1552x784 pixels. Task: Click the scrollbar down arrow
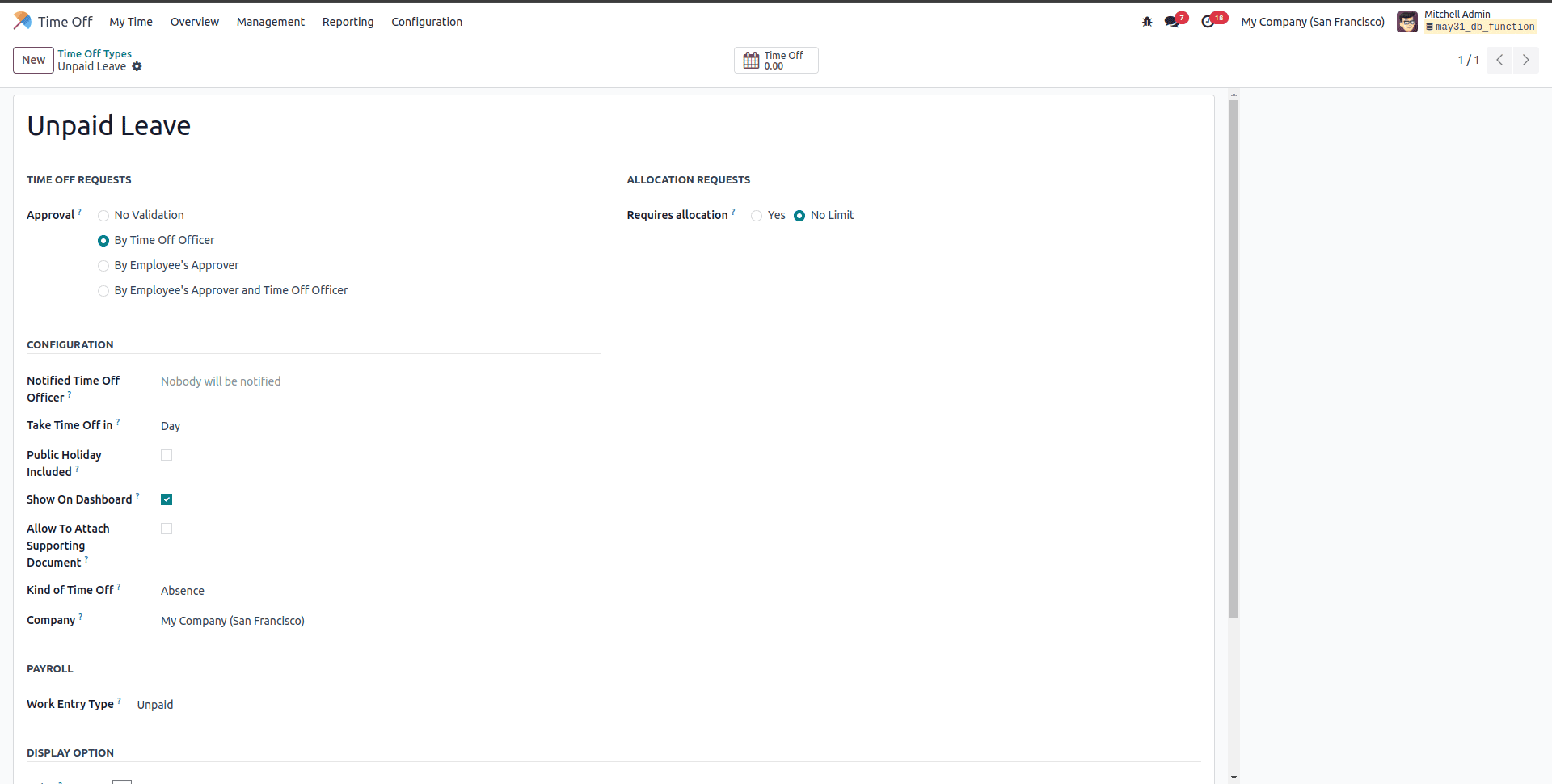1234,778
